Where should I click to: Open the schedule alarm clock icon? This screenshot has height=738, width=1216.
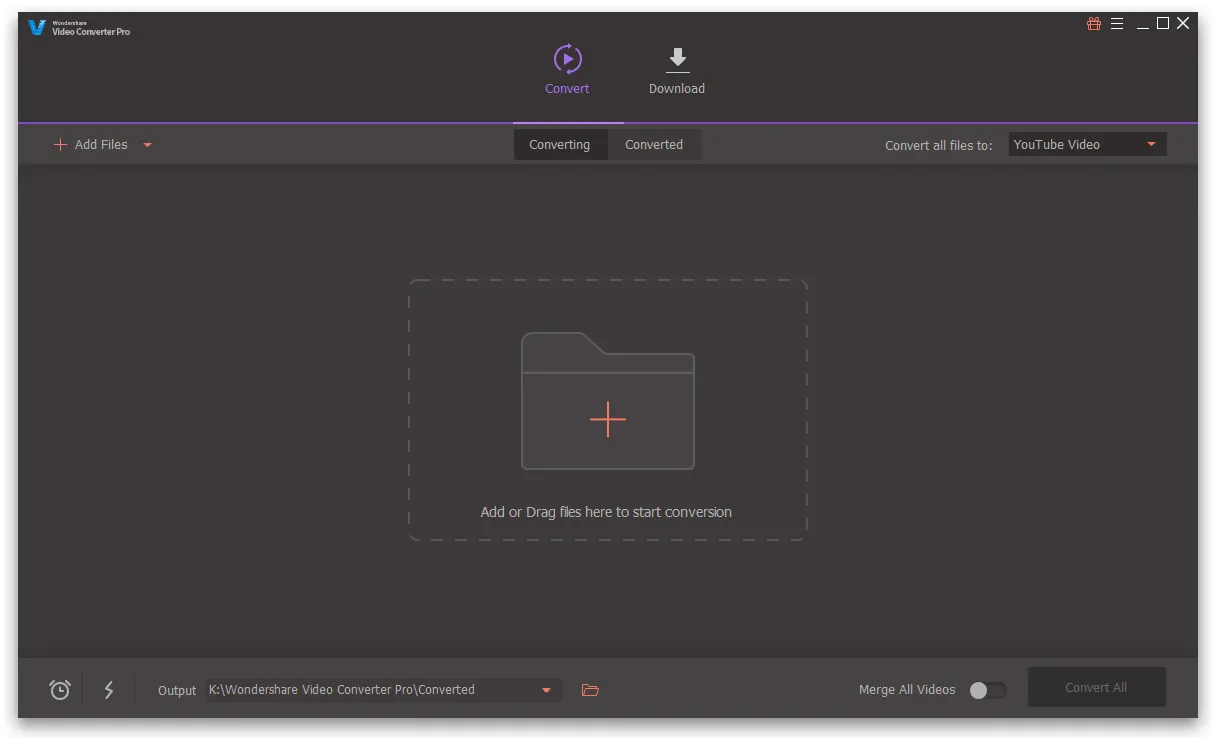(60, 690)
